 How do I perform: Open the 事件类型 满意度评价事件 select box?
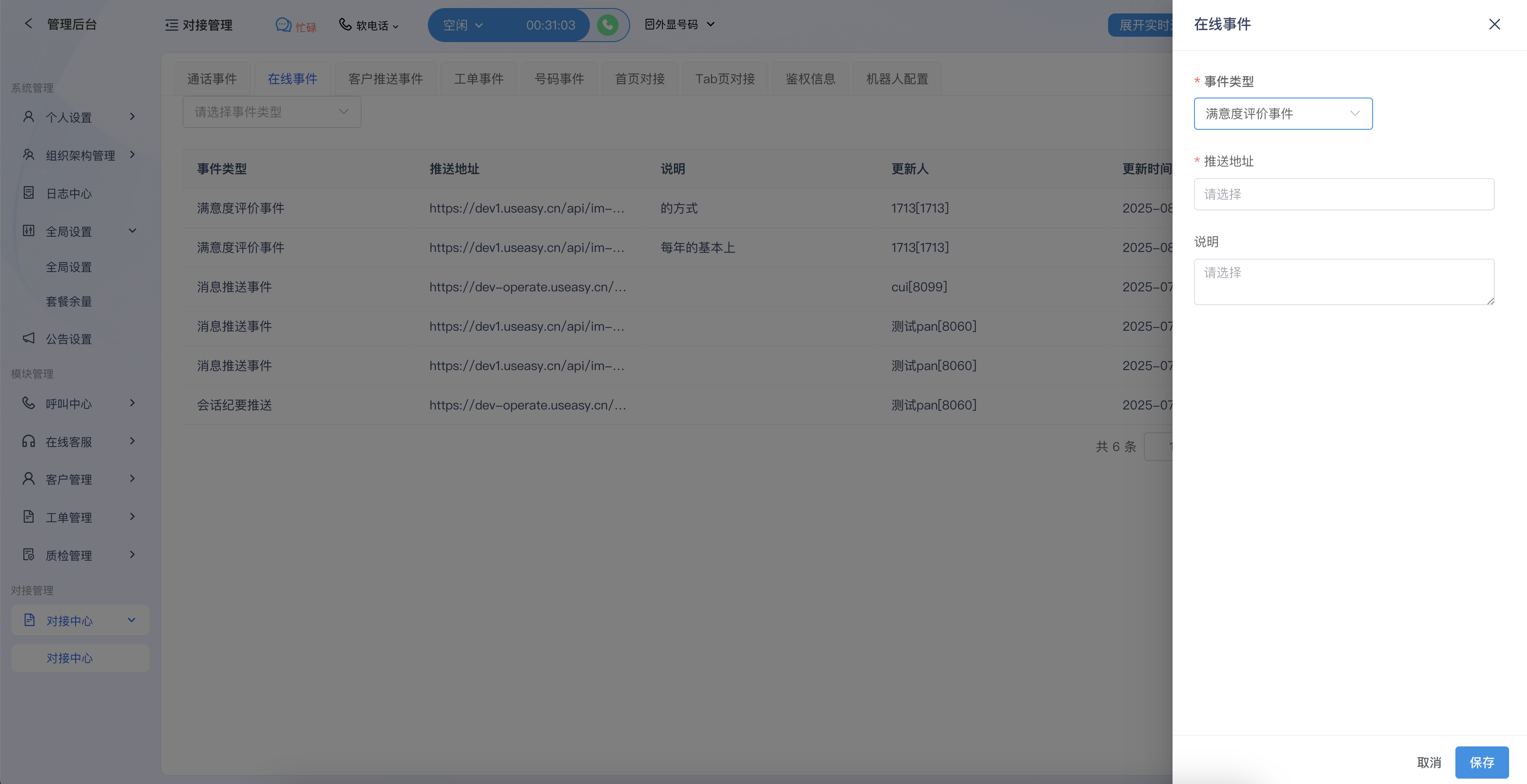tap(1283, 113)
